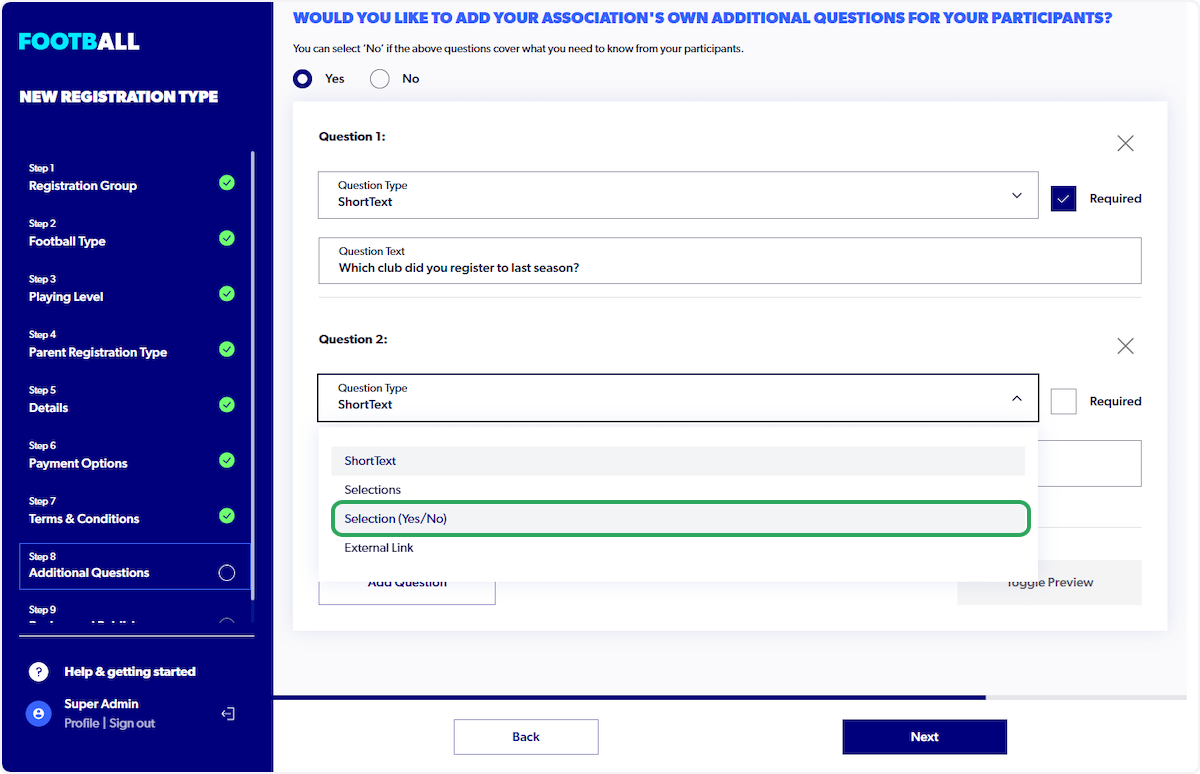The image size is (1200, 774).
Task: Click the green checkmark beside Football Type
Action: point(227,238)
